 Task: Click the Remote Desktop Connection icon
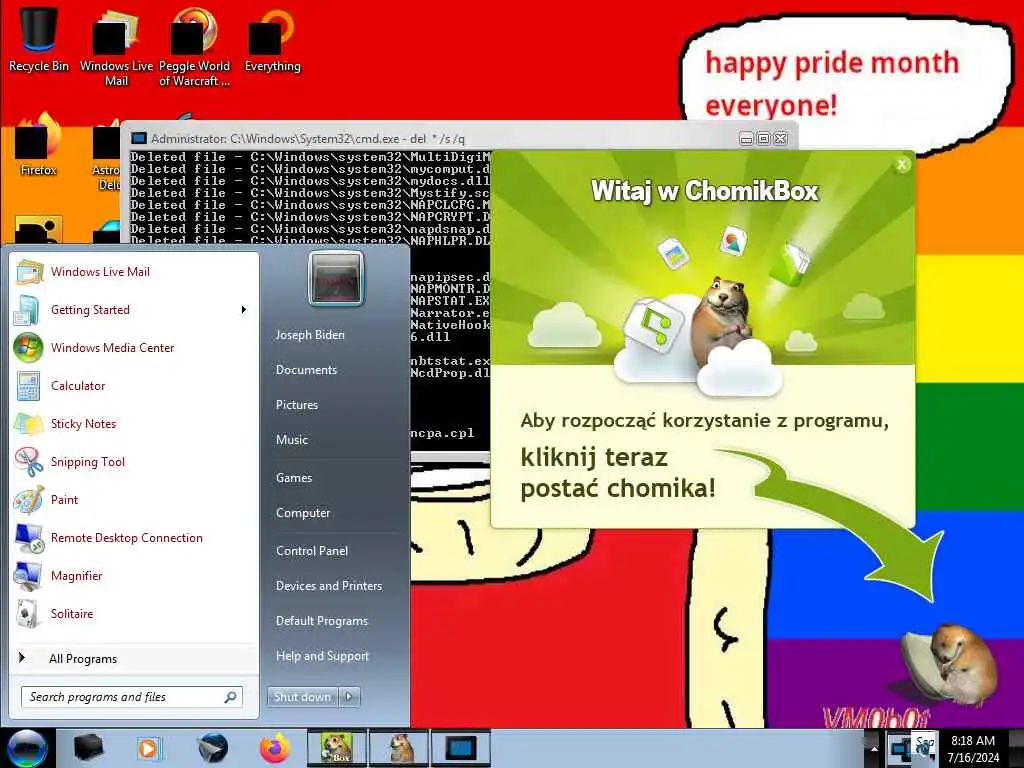(29, 538)
